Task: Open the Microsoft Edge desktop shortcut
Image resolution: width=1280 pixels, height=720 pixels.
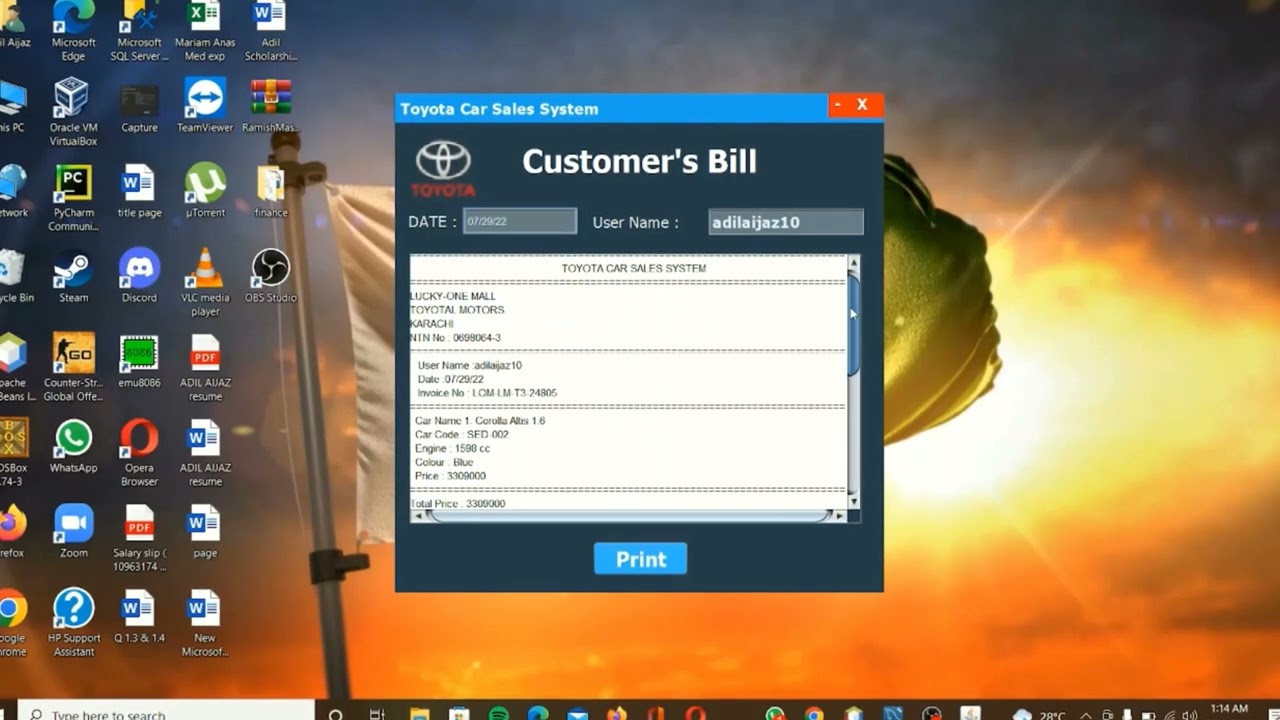Action: click(x=73, y=30)
